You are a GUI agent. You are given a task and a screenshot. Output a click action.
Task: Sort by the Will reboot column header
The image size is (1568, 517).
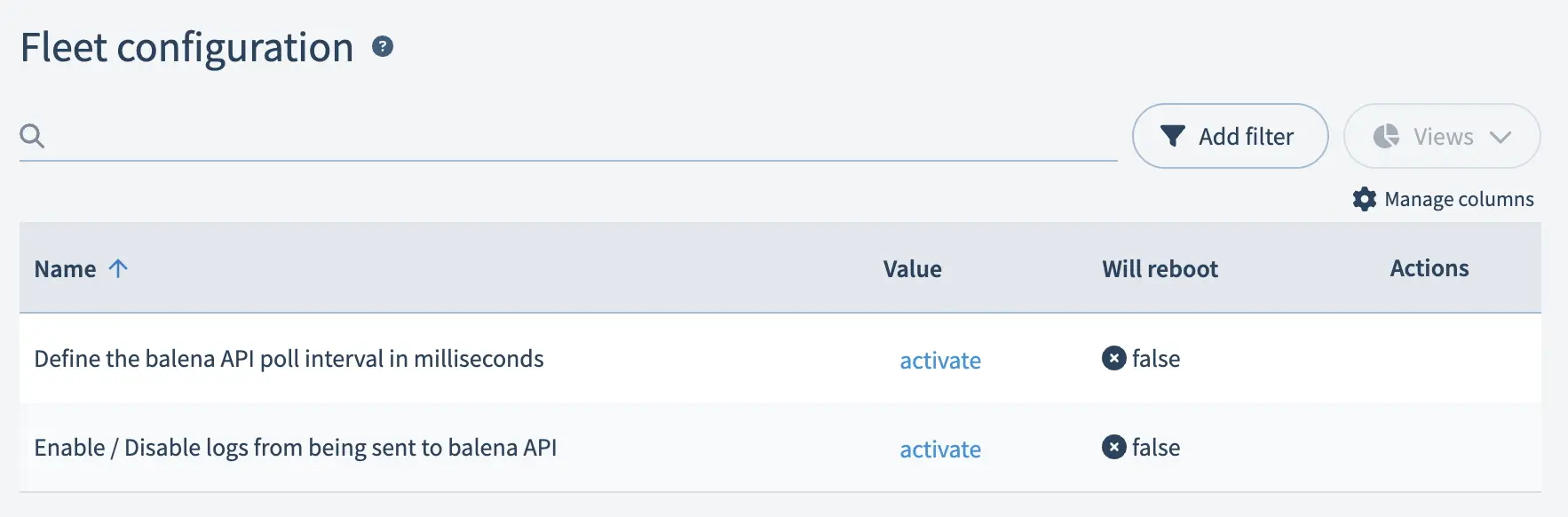[x=1160, y=268]
